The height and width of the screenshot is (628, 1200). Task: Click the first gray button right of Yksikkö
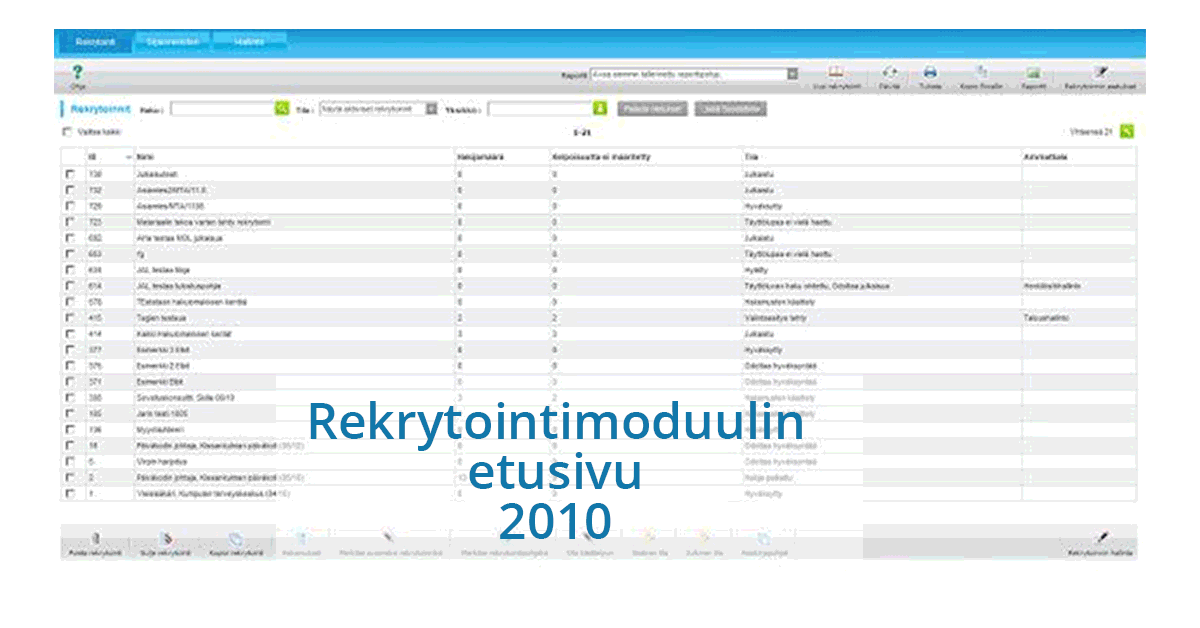coord(653,108)
